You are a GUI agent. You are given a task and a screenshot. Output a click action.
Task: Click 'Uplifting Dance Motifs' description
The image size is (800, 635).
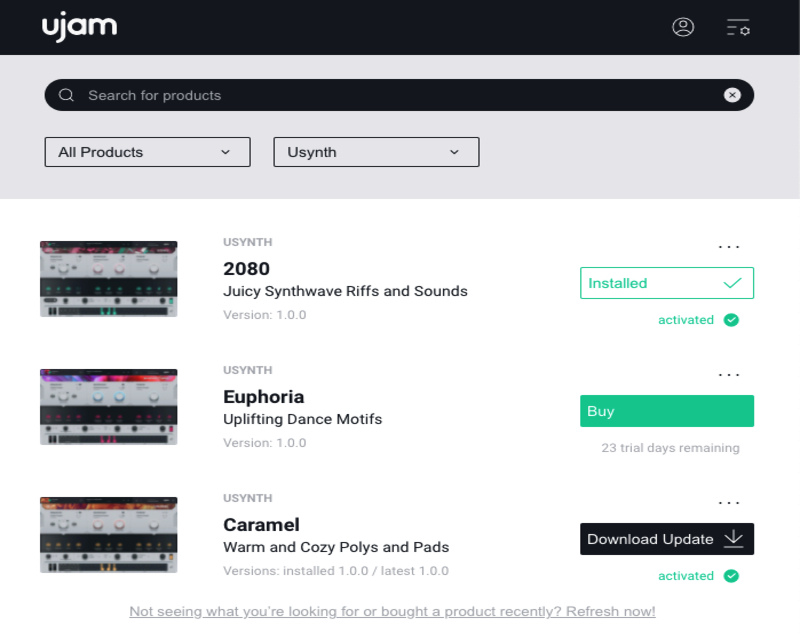[x=303, y=419]
